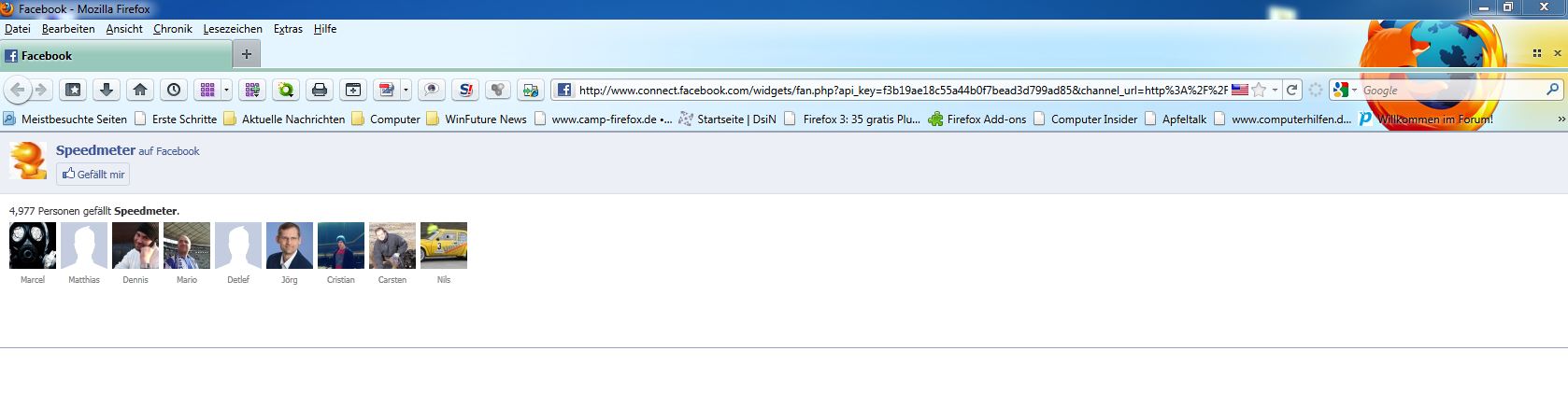Open the Startseite | DsiN bookmark
1568x407 pixels.
(x=728, y=119)
